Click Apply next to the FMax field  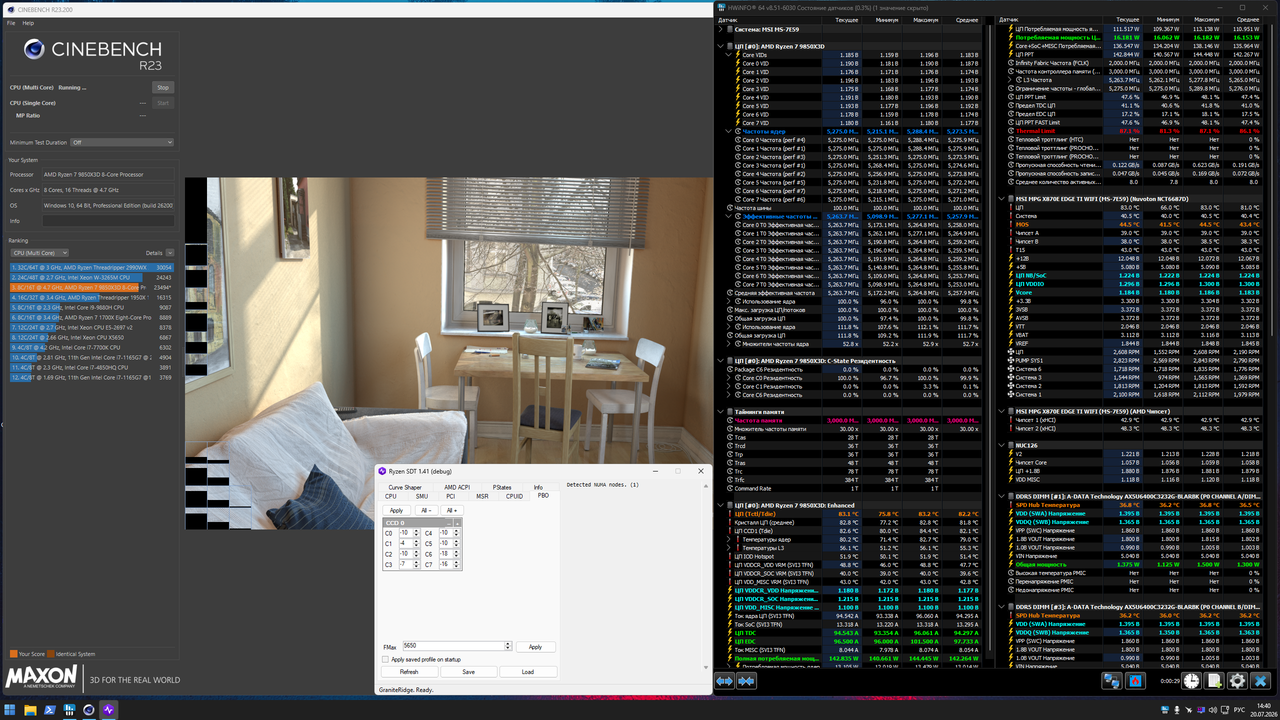pyautogui.click(x=535, y=647)
